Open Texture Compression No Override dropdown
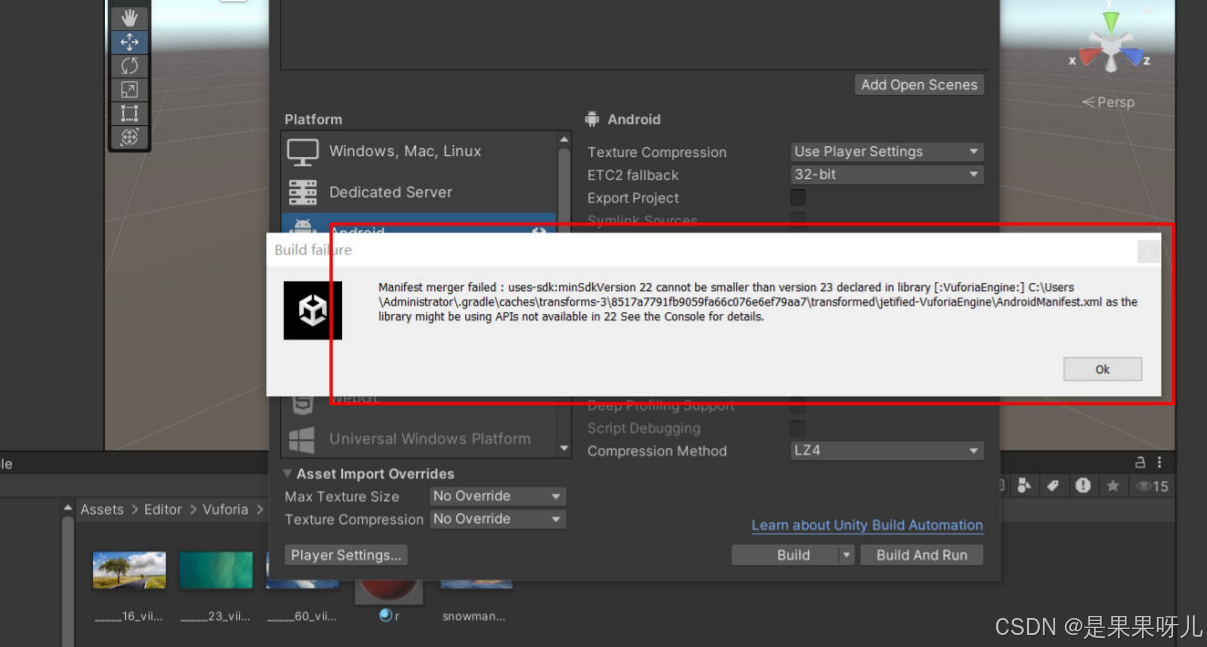The image size is (1207, 647). pos(498,519)
